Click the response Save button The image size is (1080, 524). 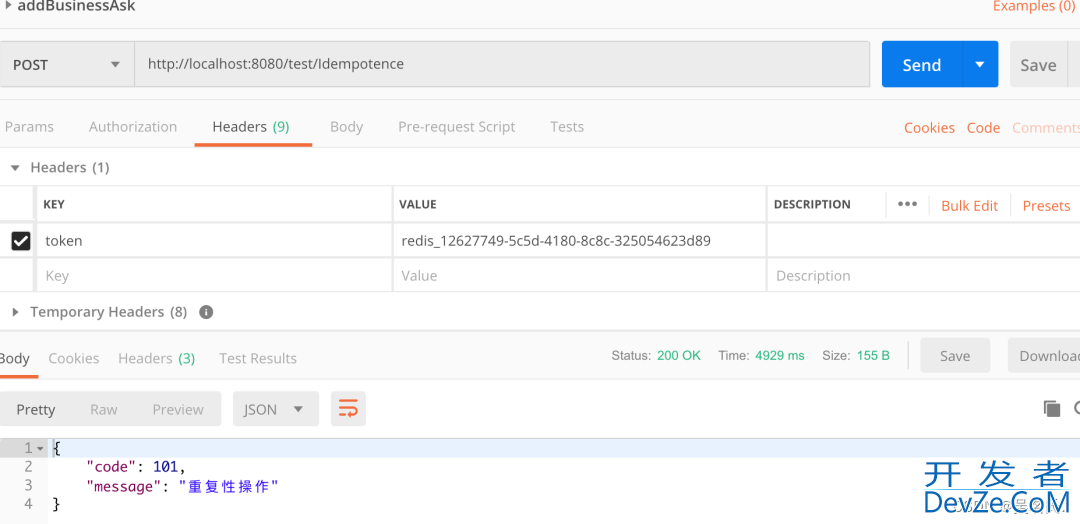(x=955, y=356)
